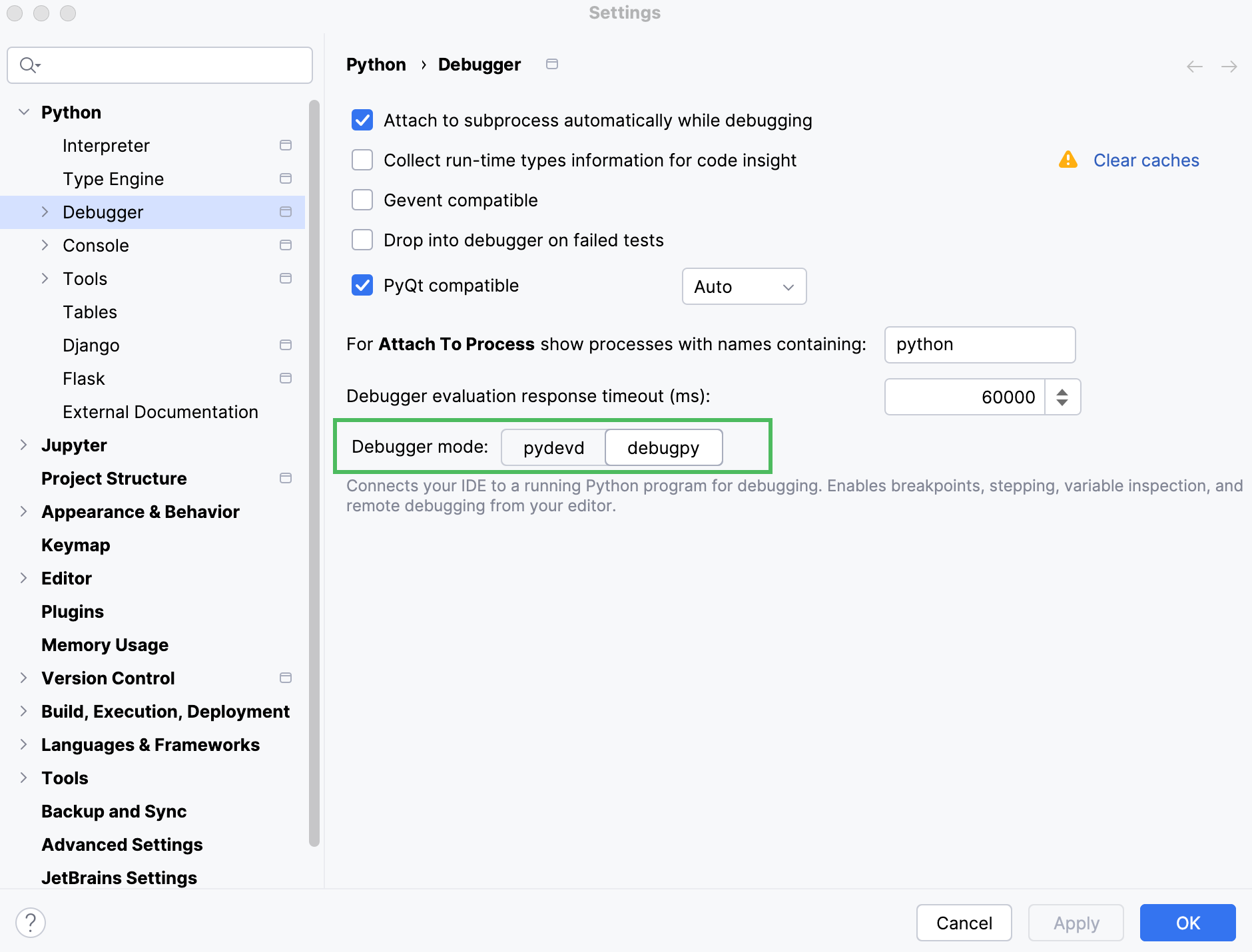Screen dimensions: 1252x952
Task: Enable Gevent compatible option
Action: (362, 200)
